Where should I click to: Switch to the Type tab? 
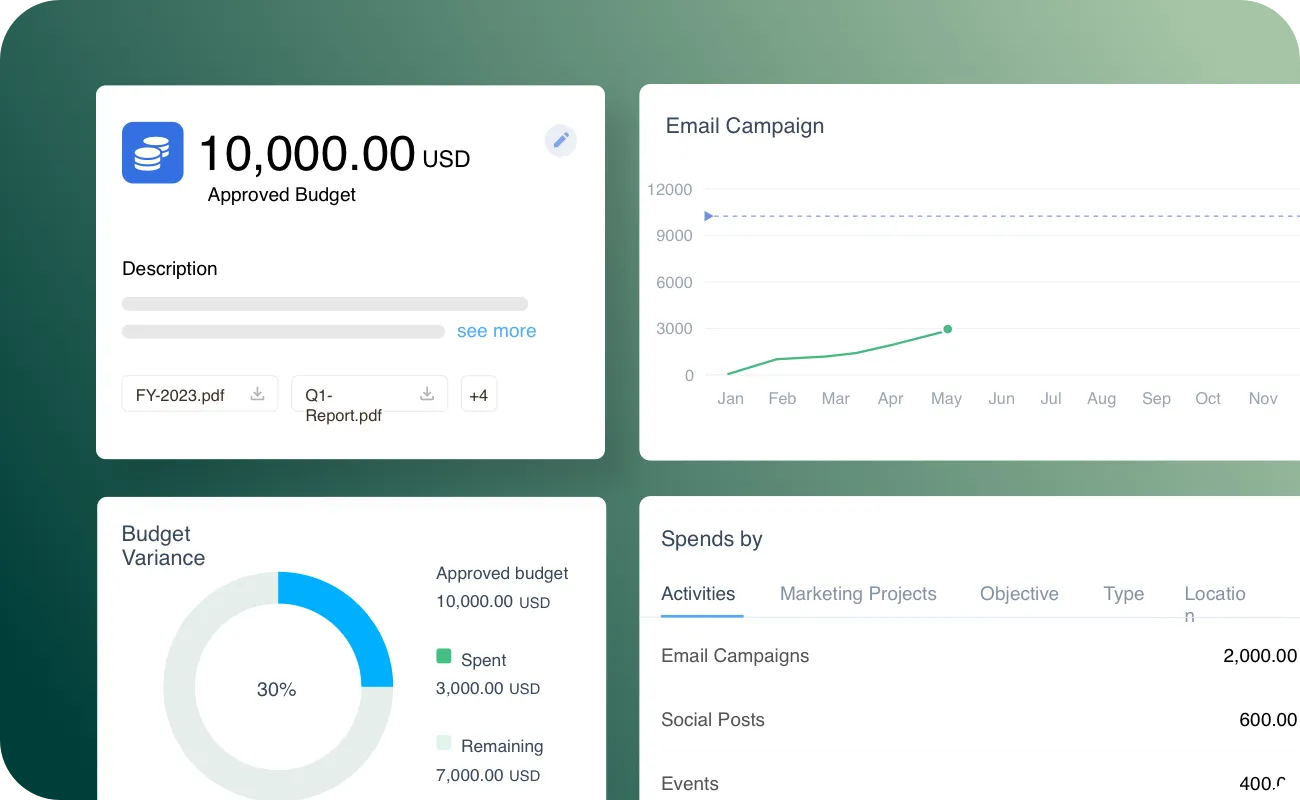(x=1123, y=594)
